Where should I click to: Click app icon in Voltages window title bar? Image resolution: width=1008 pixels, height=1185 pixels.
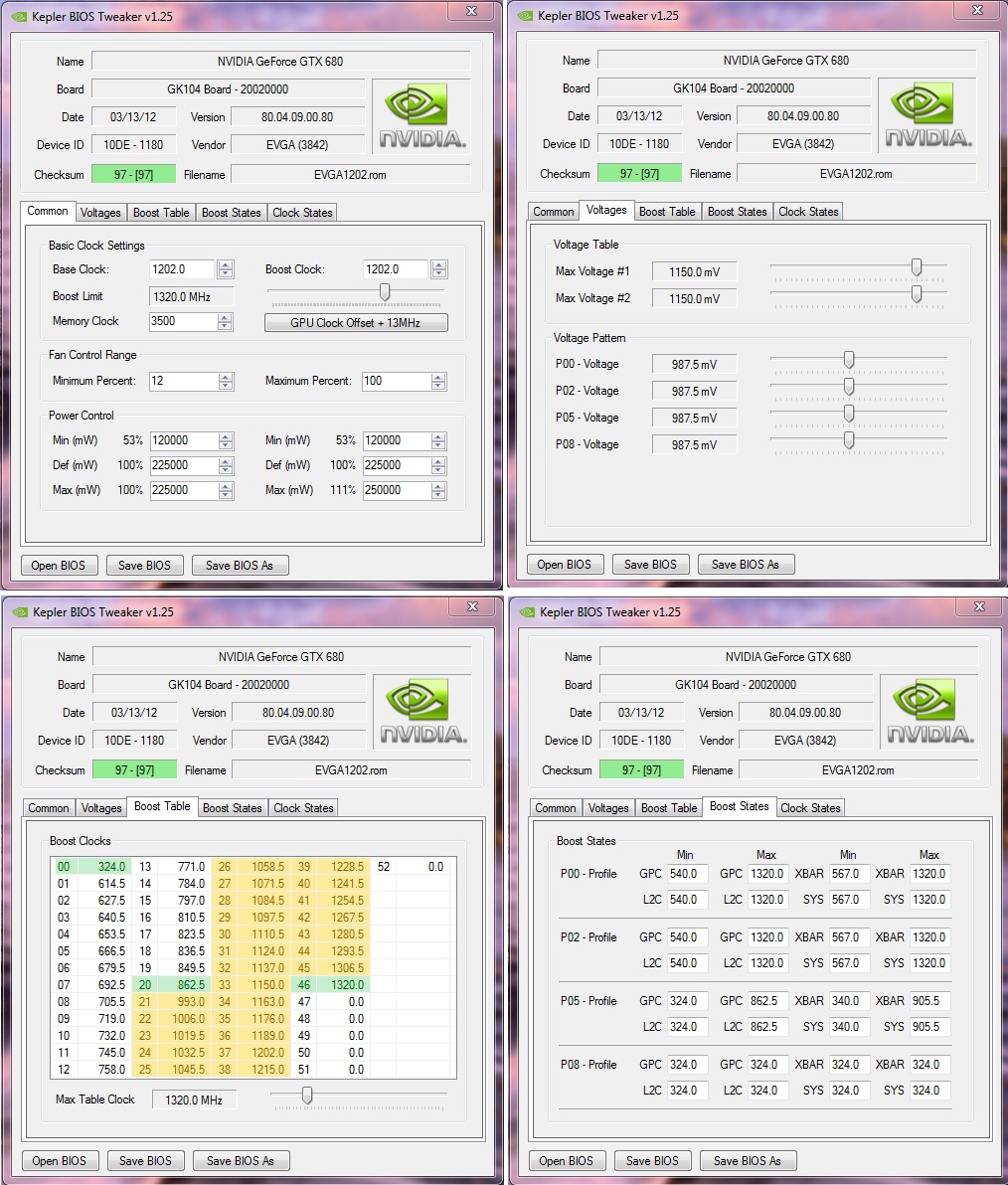tap(525, 15)
